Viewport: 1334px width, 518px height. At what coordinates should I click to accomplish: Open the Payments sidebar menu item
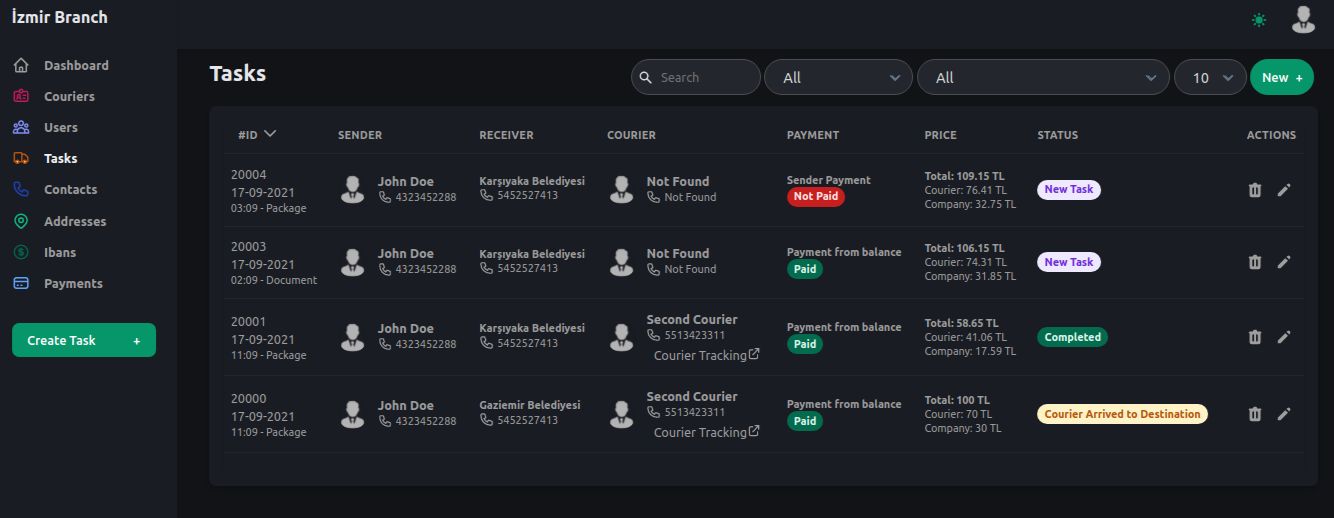click(73, 284)
